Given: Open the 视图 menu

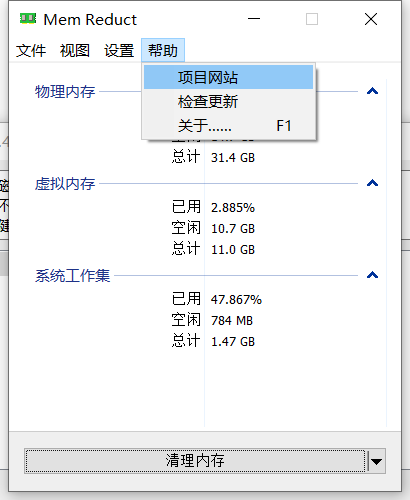Looking at the screenshot, I should click(75, 51).
